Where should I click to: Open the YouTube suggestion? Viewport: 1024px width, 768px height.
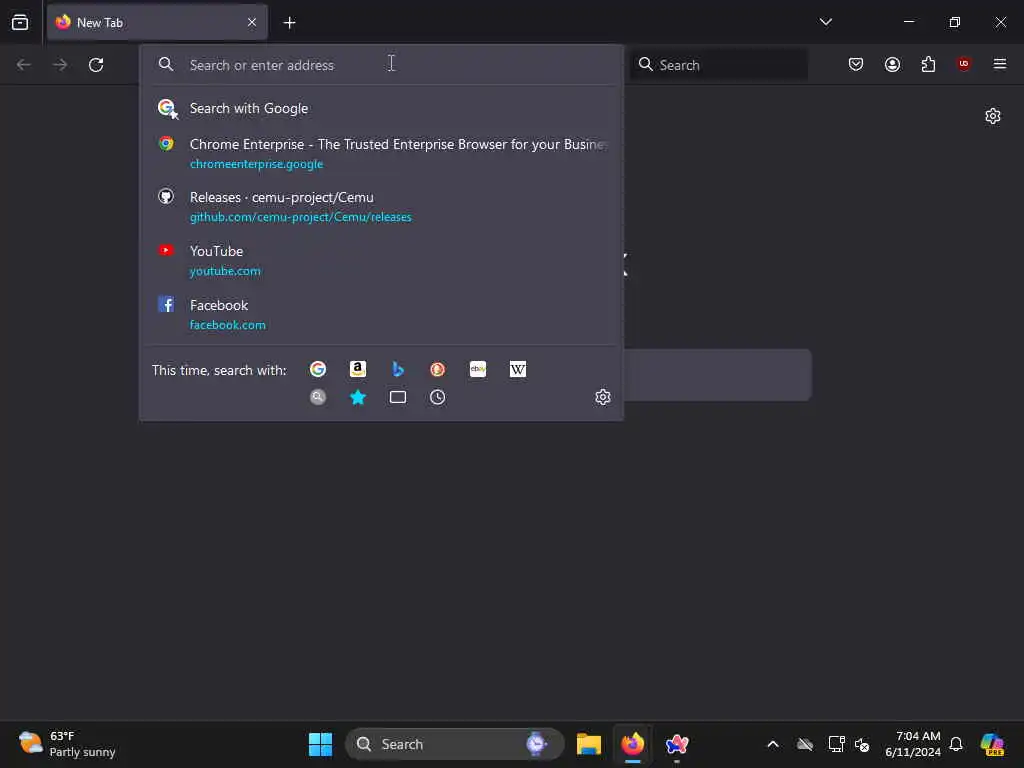click(381, 260)
